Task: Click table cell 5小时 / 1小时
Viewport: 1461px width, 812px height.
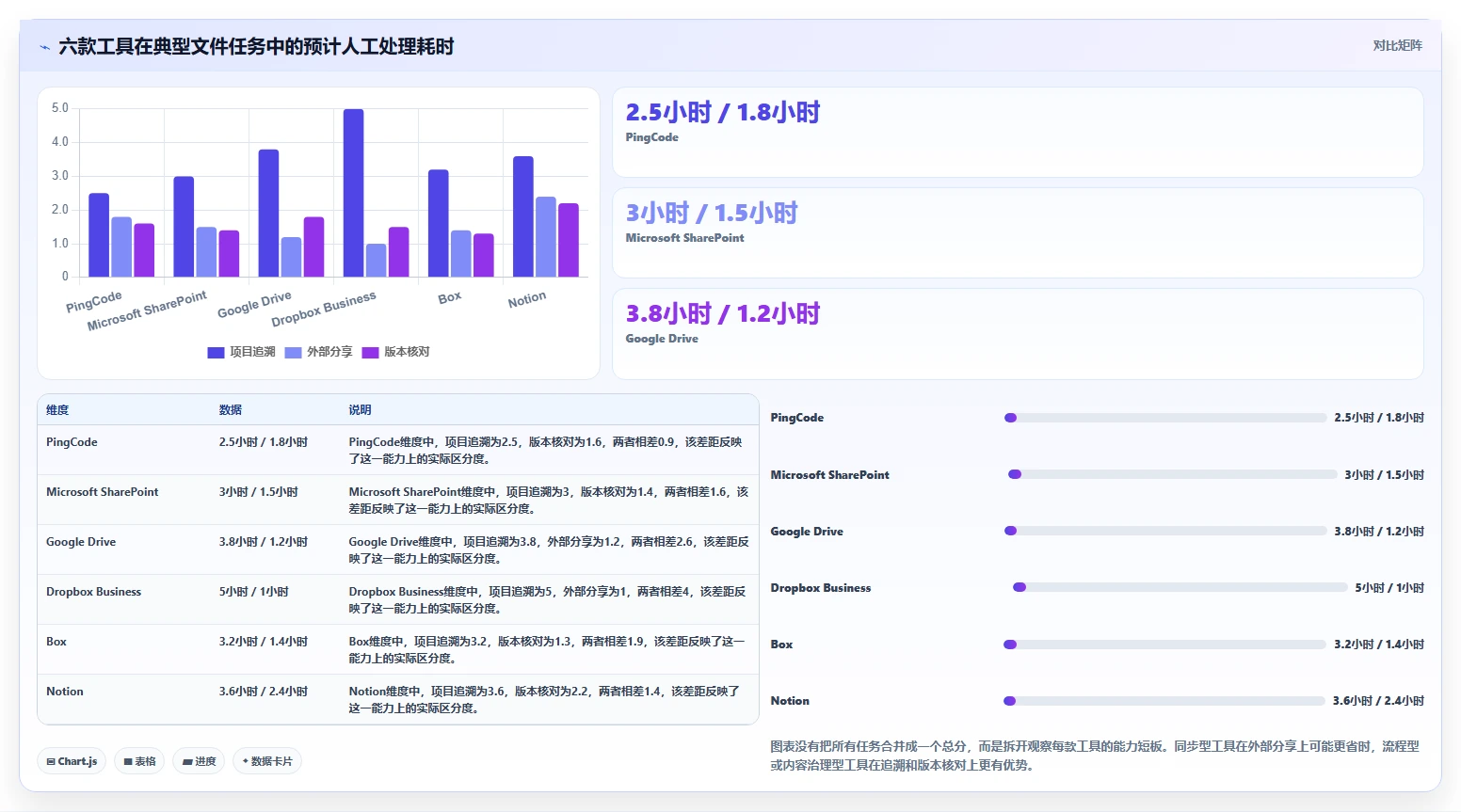Action: point(254,592)
